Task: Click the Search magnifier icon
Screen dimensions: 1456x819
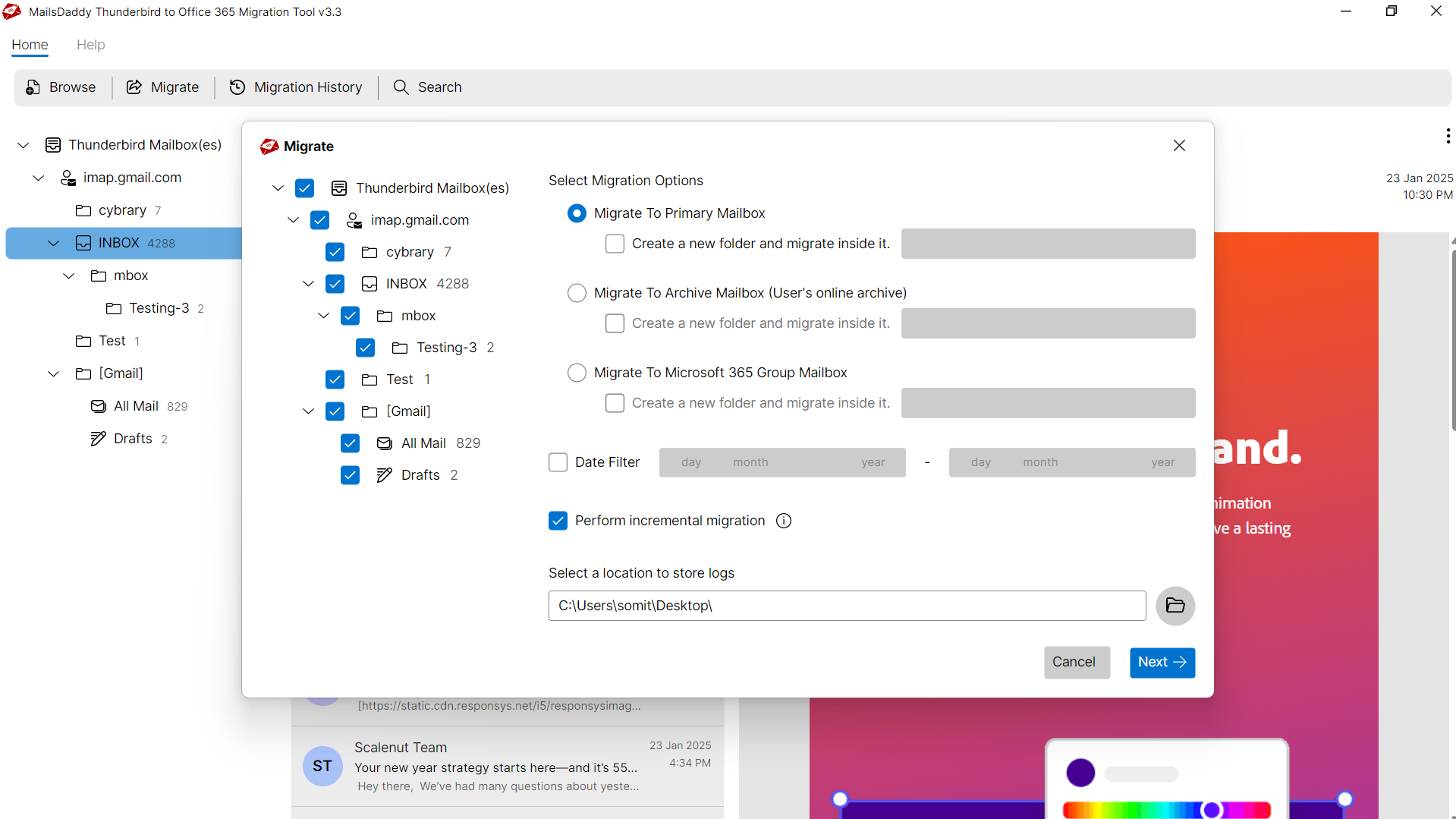Action: (x=401, y=87)
